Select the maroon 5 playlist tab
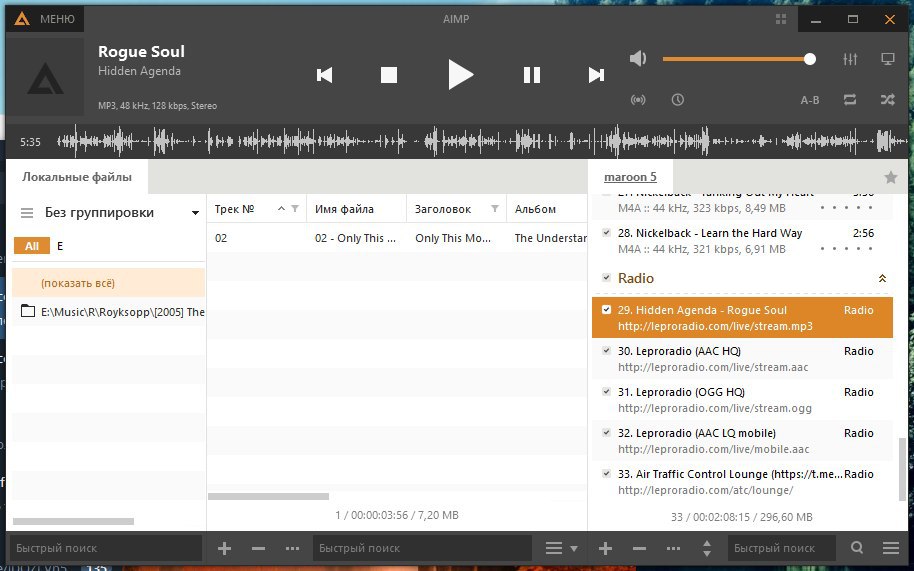The width and height of the screenshot is (914, 571). tap(630, 177)
